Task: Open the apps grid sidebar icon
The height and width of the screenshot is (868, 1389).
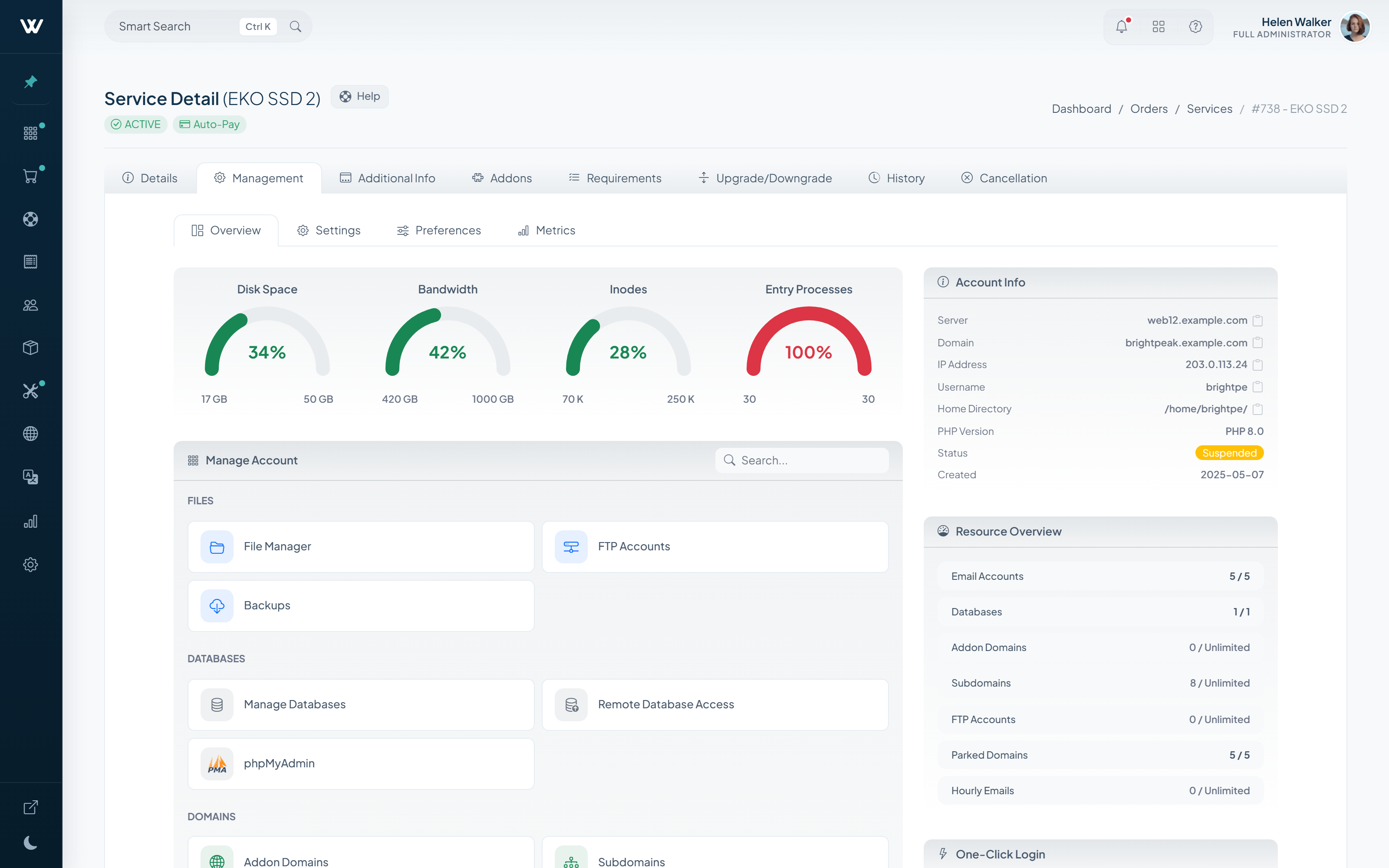Action: 31,133
